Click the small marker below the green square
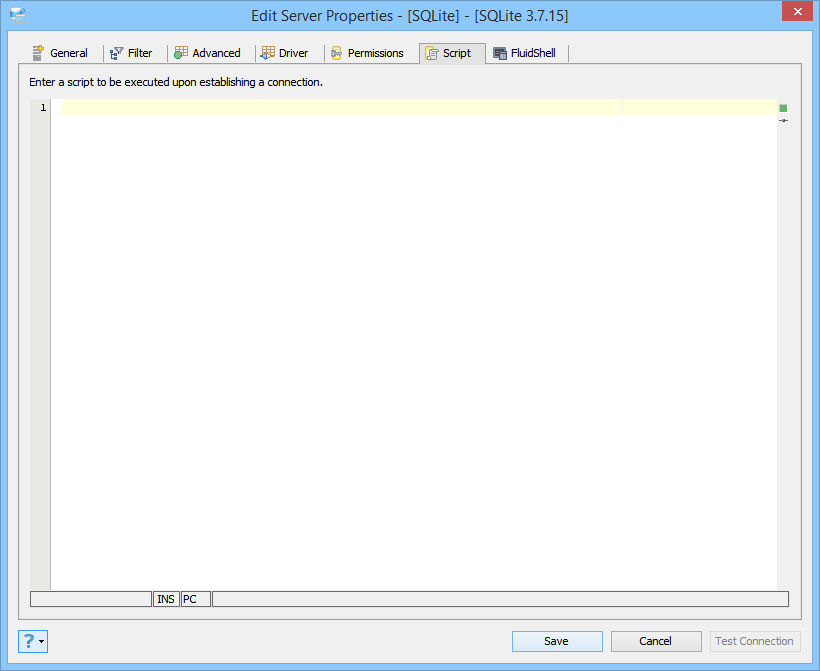Image resolution: width=820 pixels, height=671 pixels. [783, 120]
